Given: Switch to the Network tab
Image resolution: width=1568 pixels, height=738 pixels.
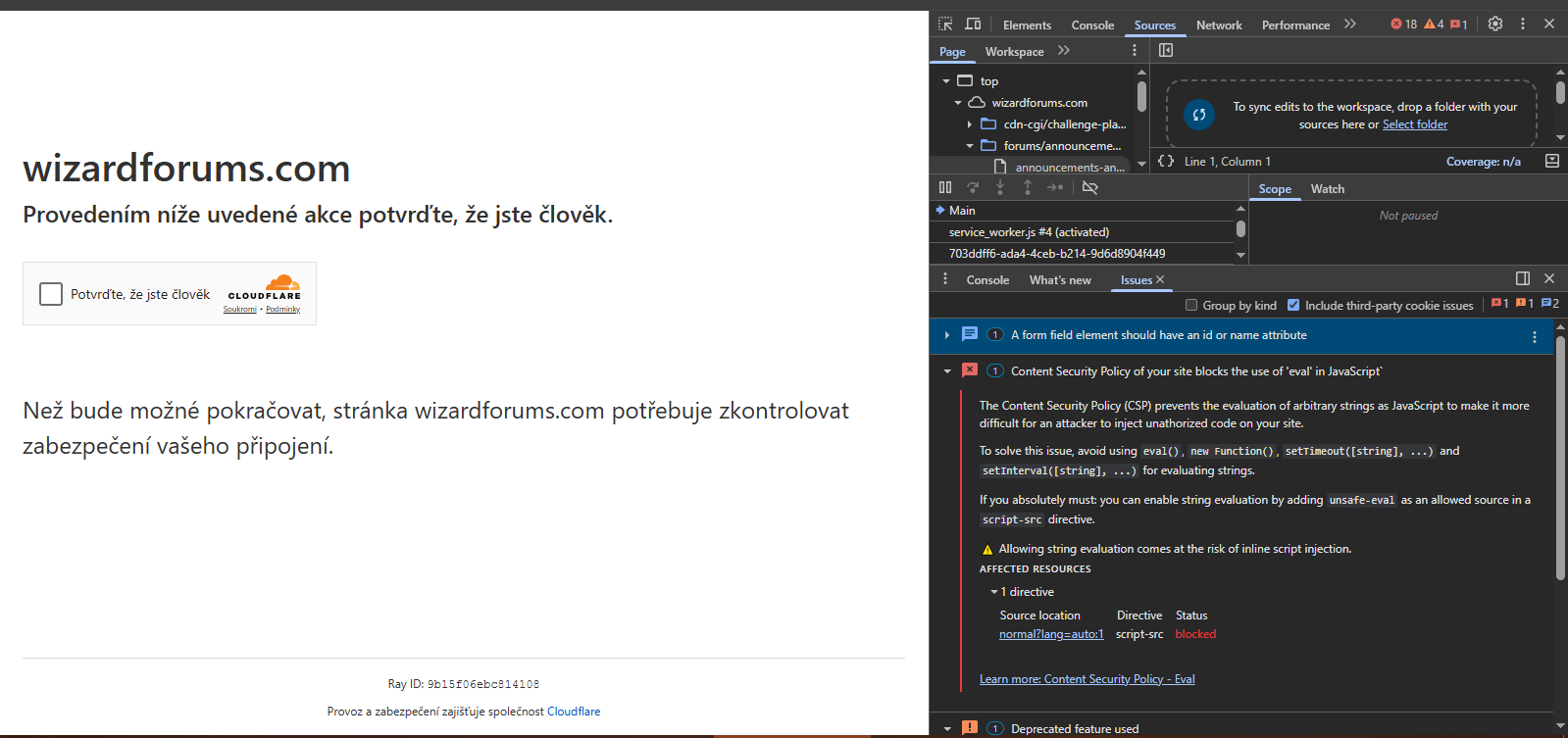Looking at the screenshot, I should click(1219, 25).
